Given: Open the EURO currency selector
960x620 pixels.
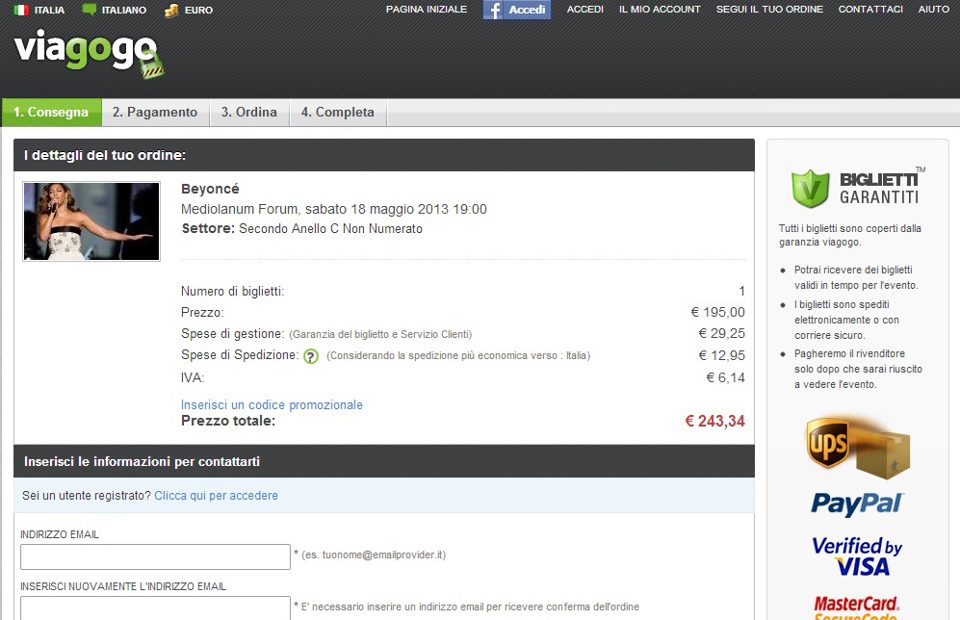Looking at the screenshot, I should click(x=198, y=10).
